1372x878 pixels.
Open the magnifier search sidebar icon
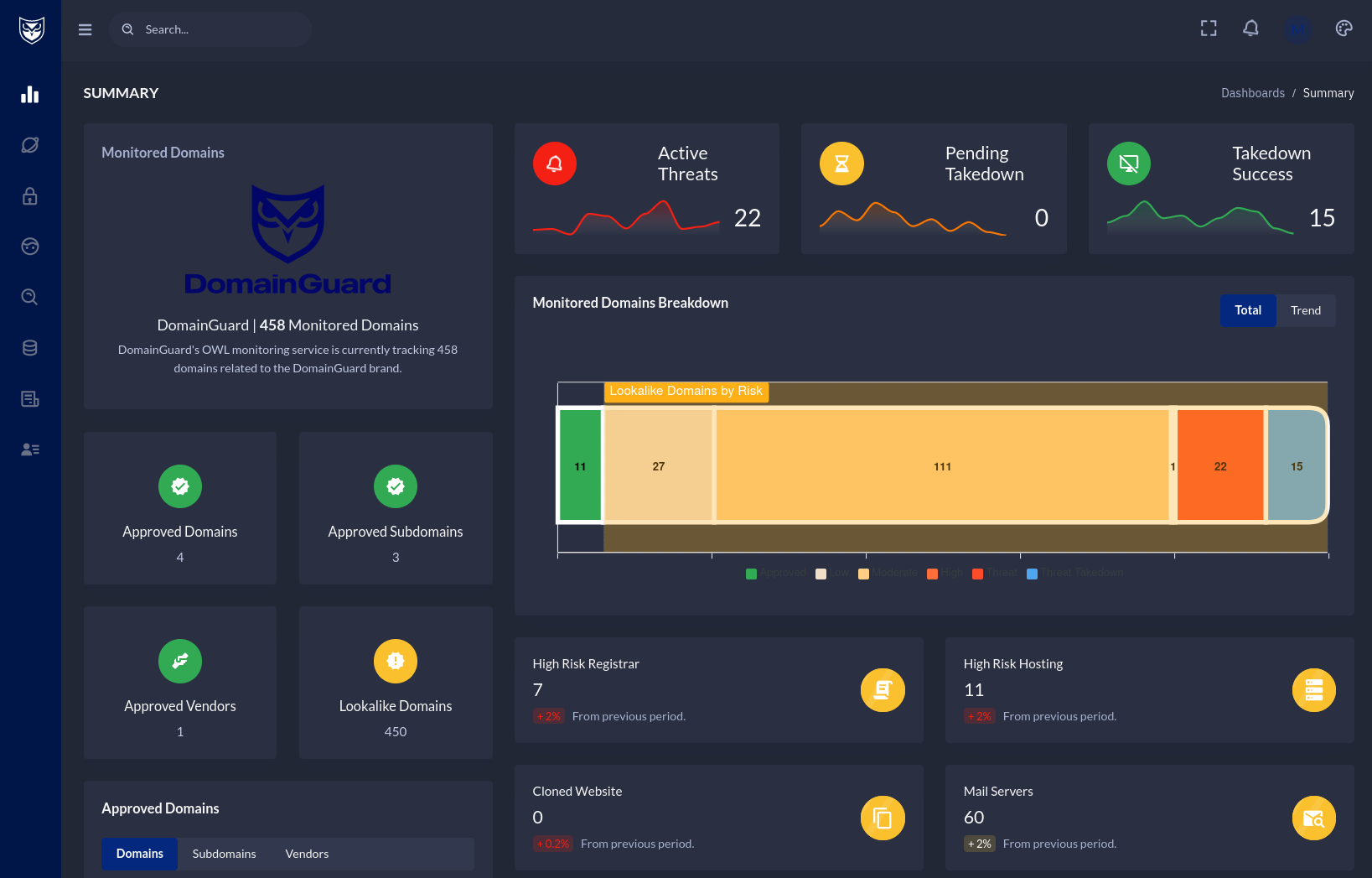[x=30, y=297]
